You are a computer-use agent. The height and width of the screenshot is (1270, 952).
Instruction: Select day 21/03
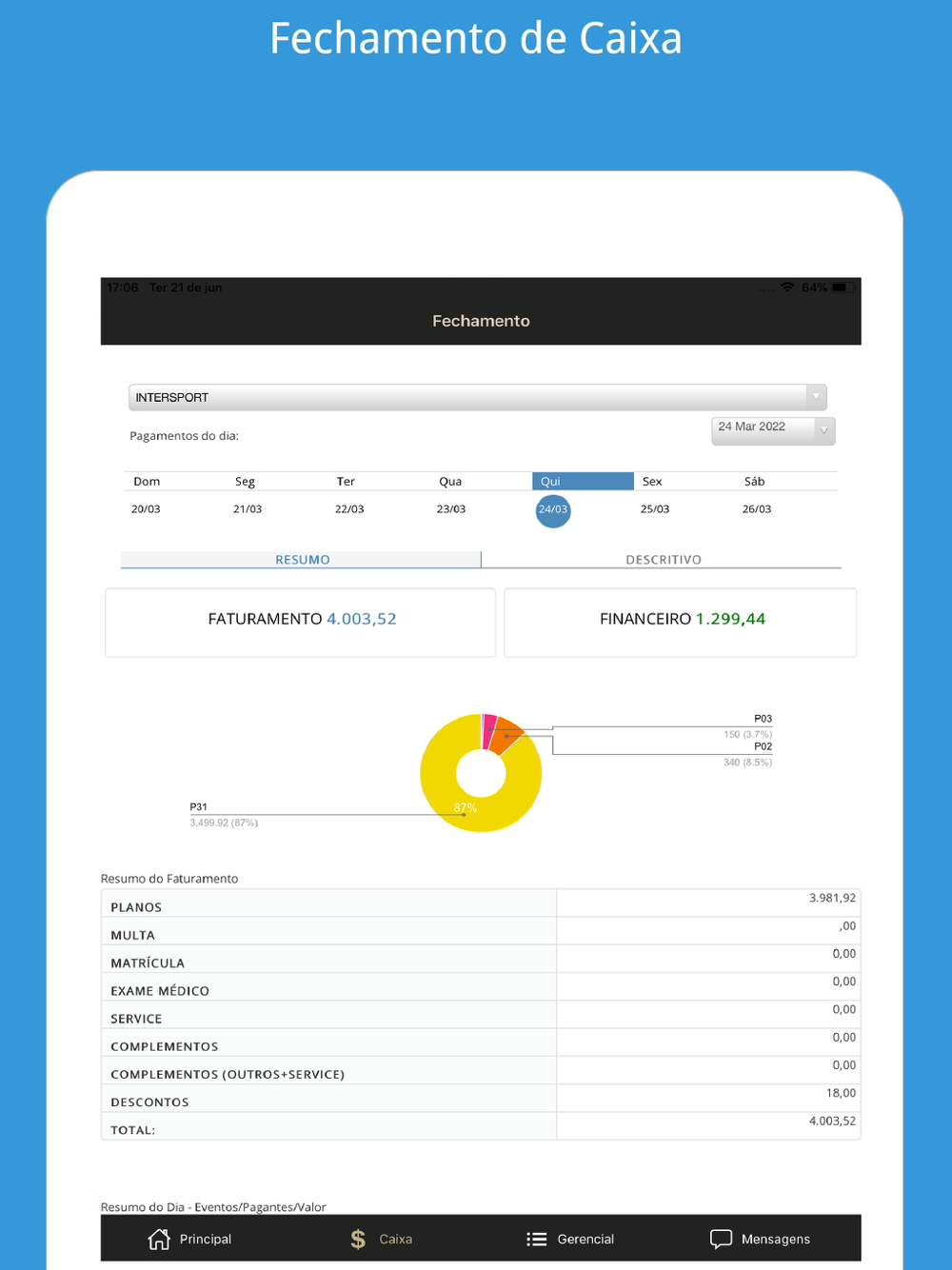point(248,509)
